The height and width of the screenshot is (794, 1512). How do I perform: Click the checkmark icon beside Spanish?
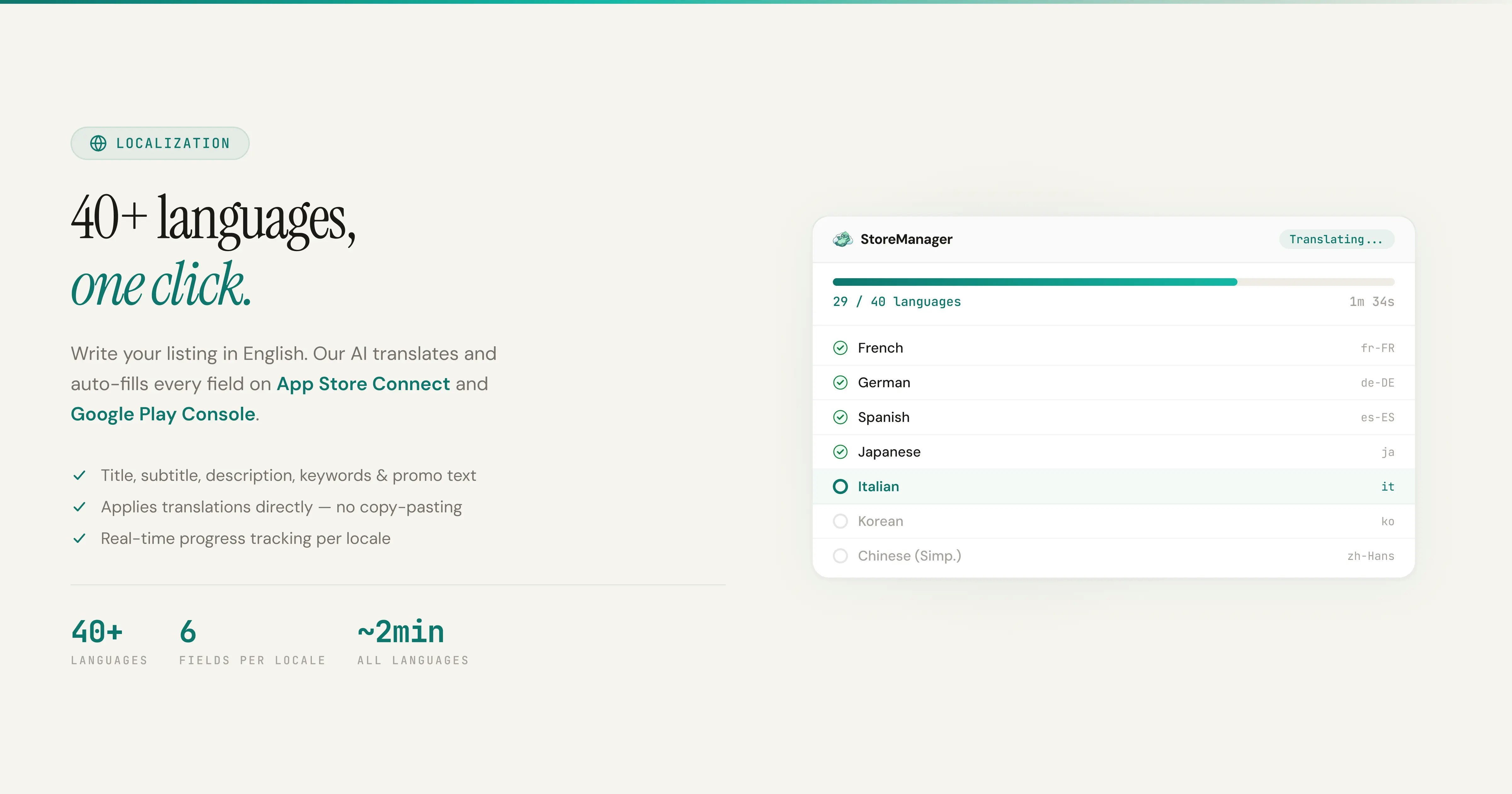point(840,417)
